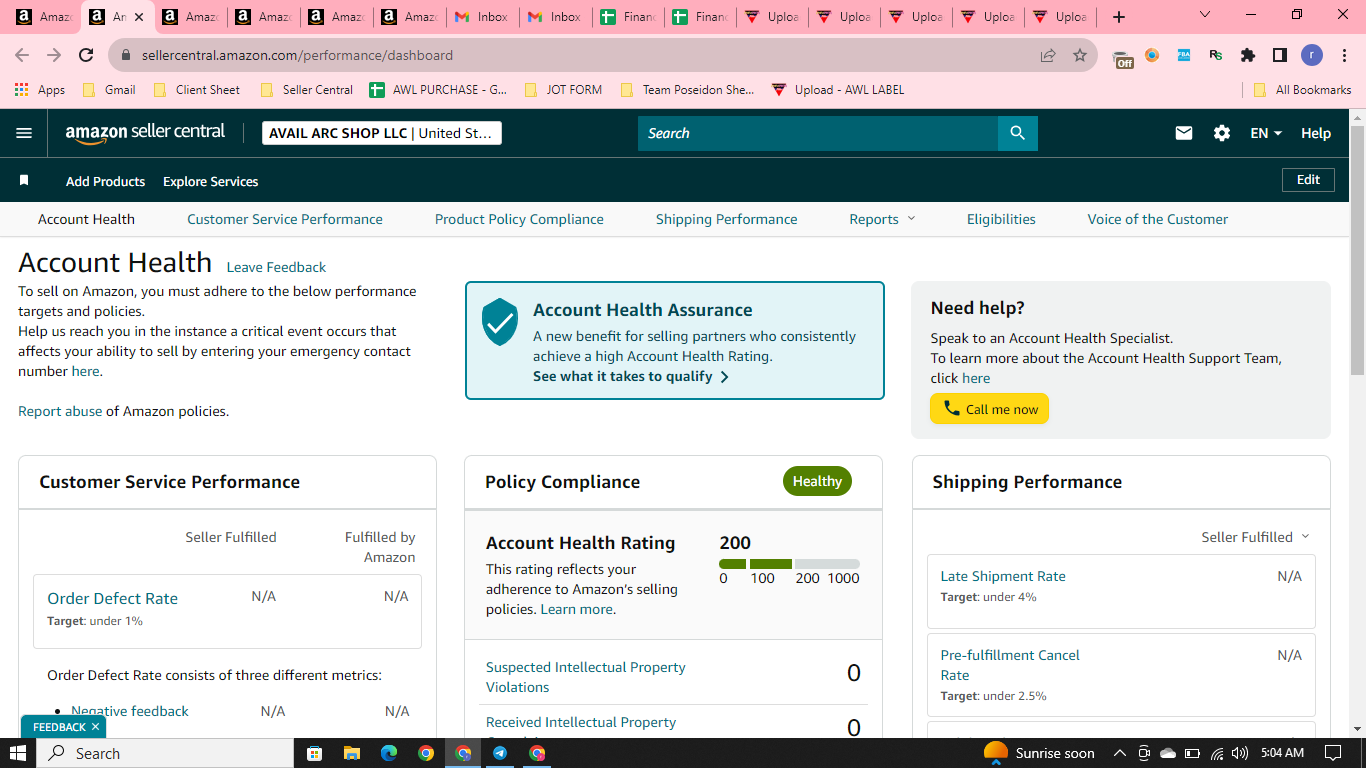This screenshot has width=1366, height=768.
Task: Switch to the Customer Service Performance tab
Action: (x=285, y=219)
